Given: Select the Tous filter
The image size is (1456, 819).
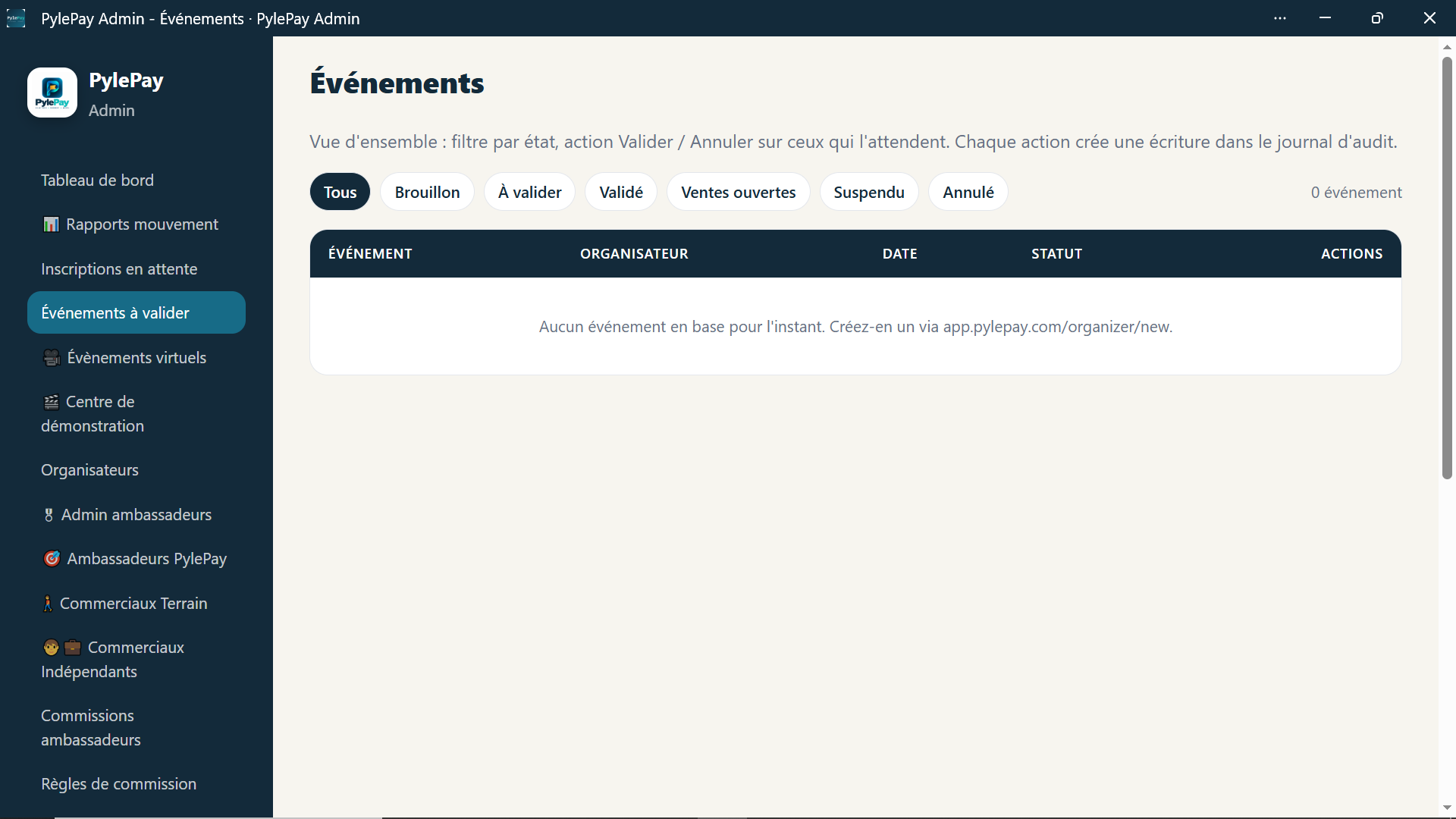Looking at the screenshot, I should tap(340, 192).
